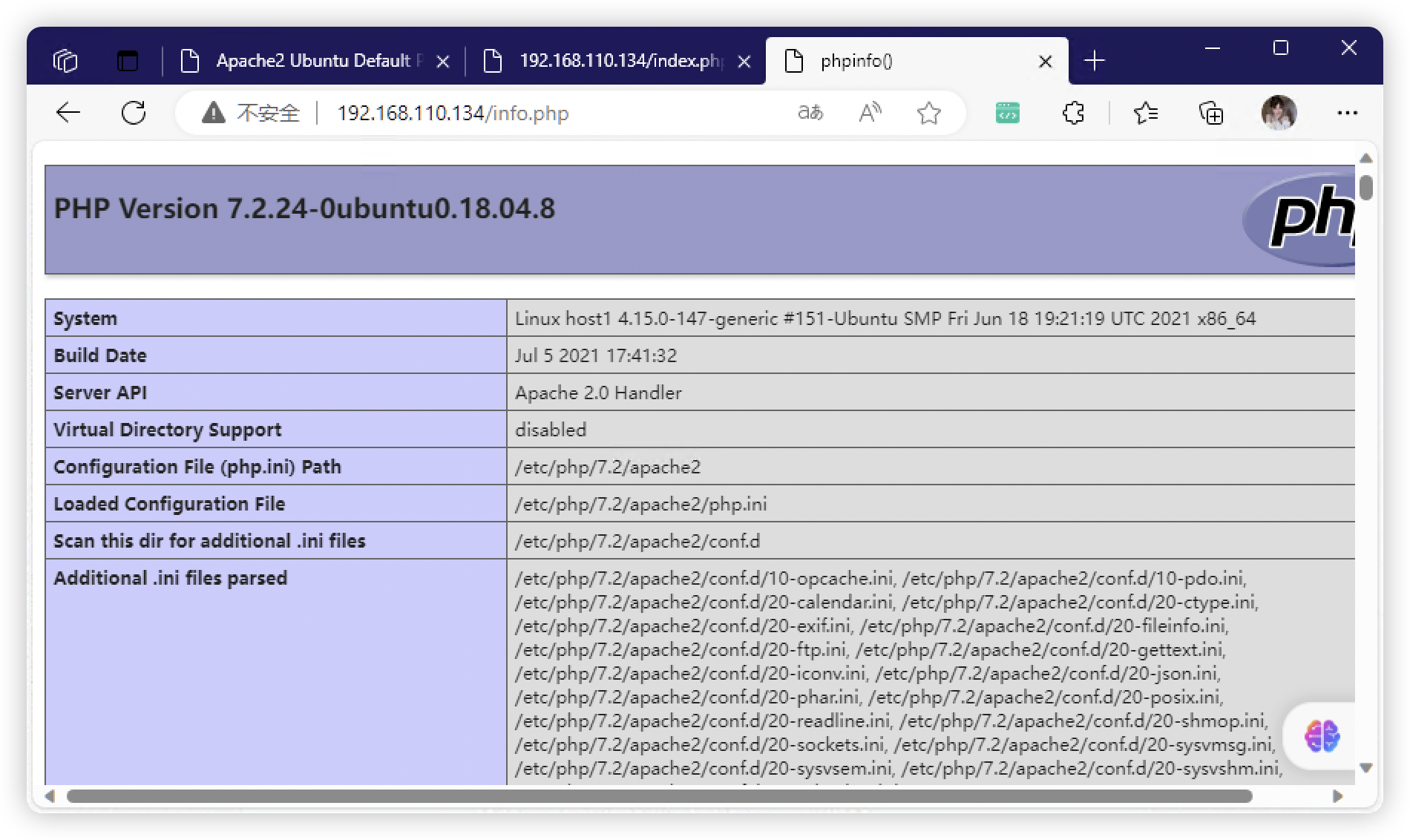
Task: Open the user profile avatar
Action: click(1279, 113)
